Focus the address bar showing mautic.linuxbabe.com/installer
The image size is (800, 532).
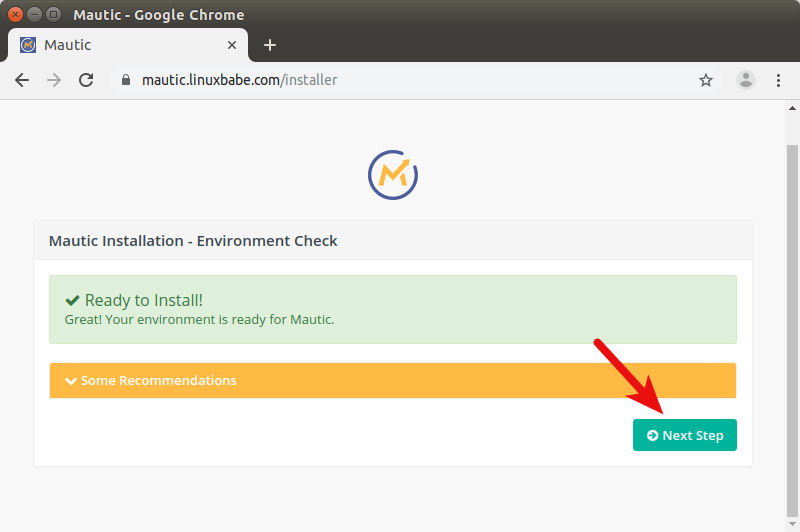pos(400,80)
